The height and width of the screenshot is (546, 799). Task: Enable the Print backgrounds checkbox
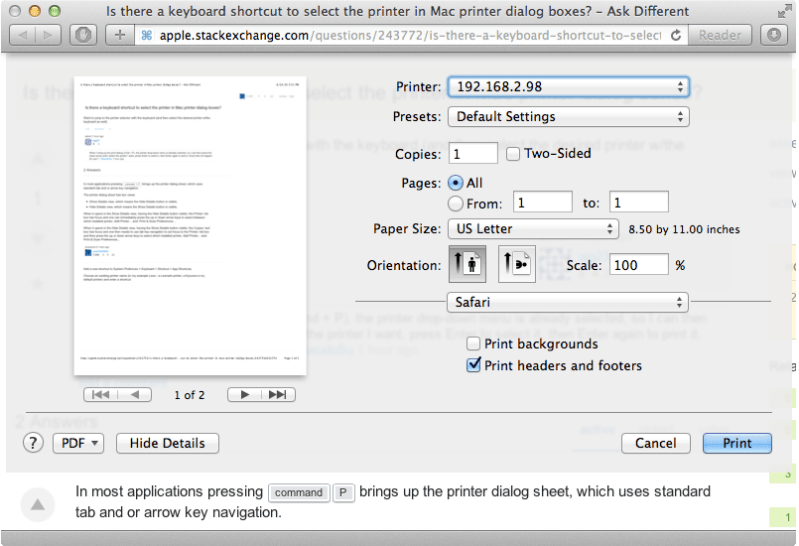point(473,344)
